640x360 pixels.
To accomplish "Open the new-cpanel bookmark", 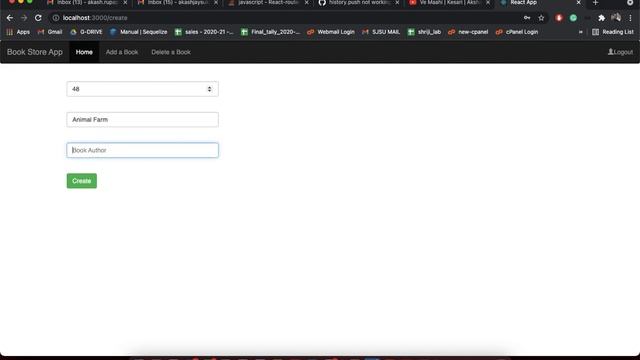I will click(x=468, y=32).
